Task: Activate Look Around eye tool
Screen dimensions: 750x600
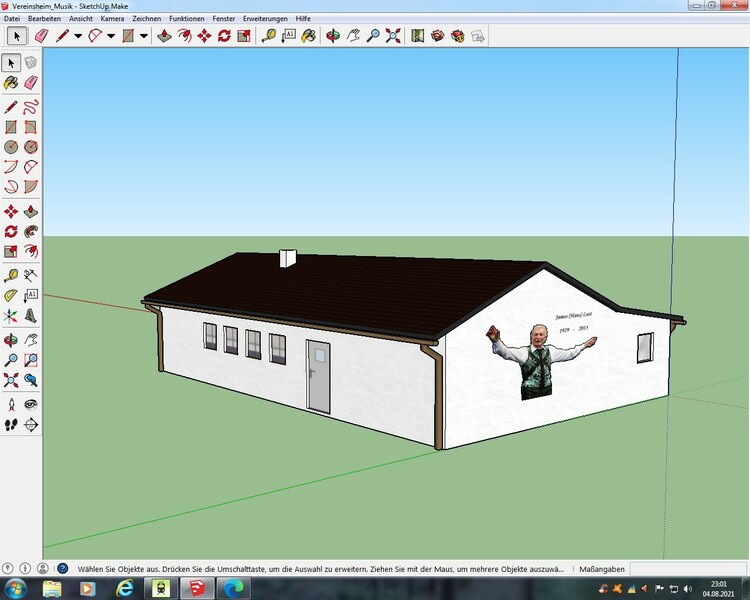Action: pos(31,405)
